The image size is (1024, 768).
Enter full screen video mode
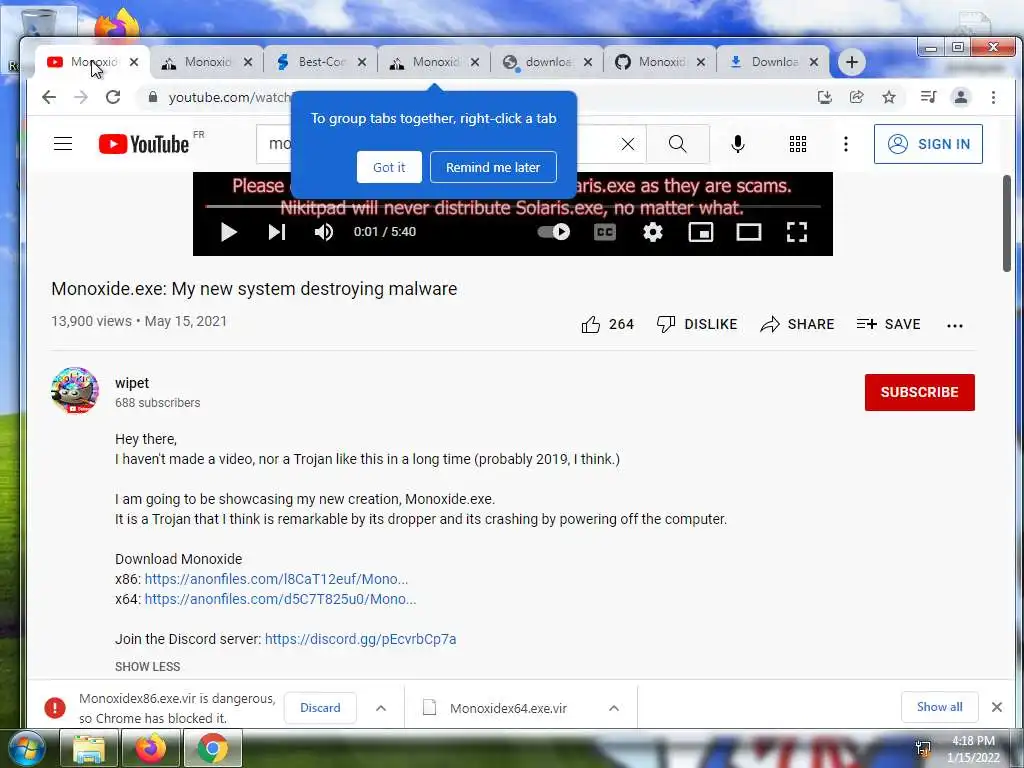pos(797,232)
